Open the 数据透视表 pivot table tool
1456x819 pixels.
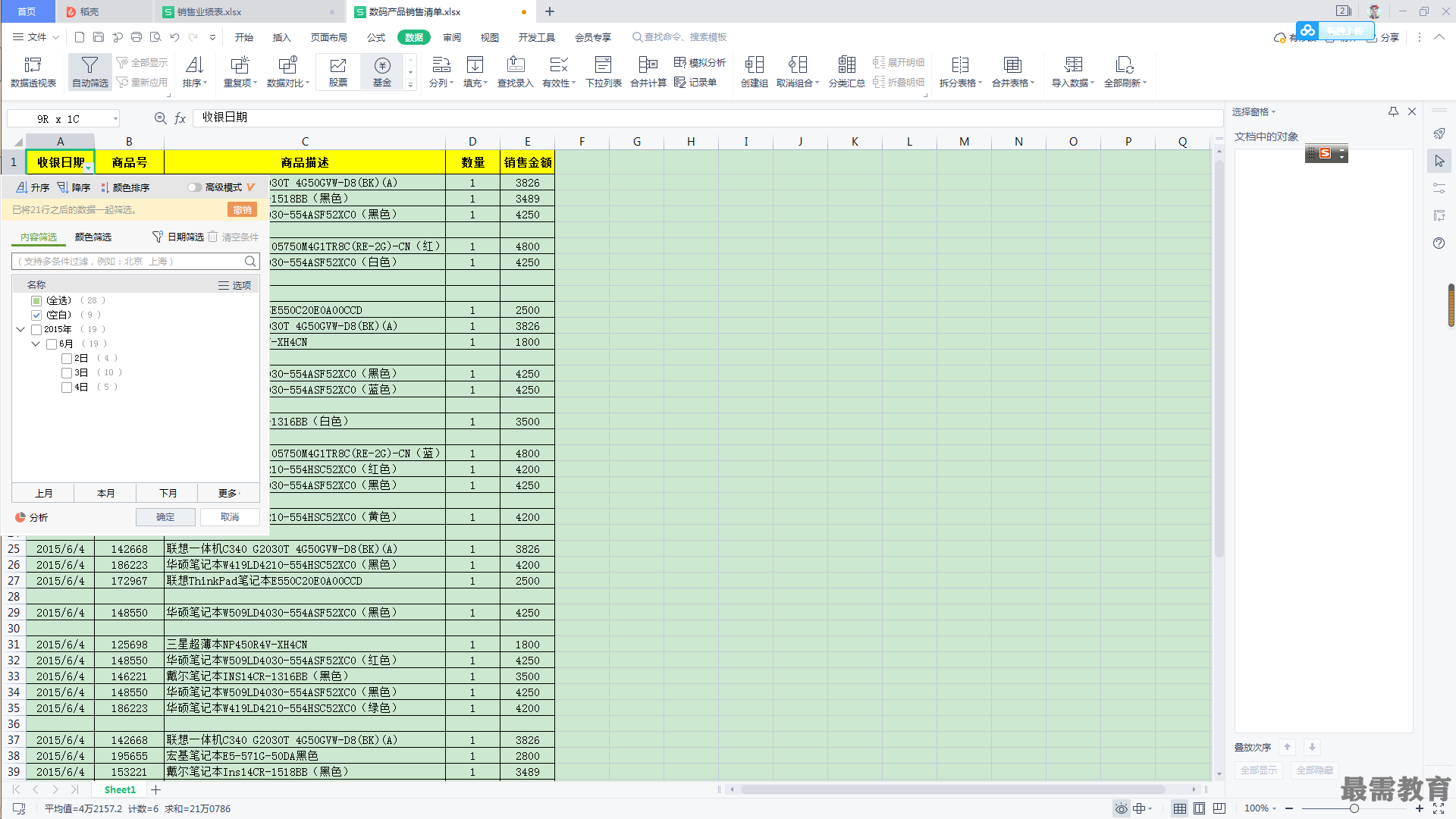point(33,72)
